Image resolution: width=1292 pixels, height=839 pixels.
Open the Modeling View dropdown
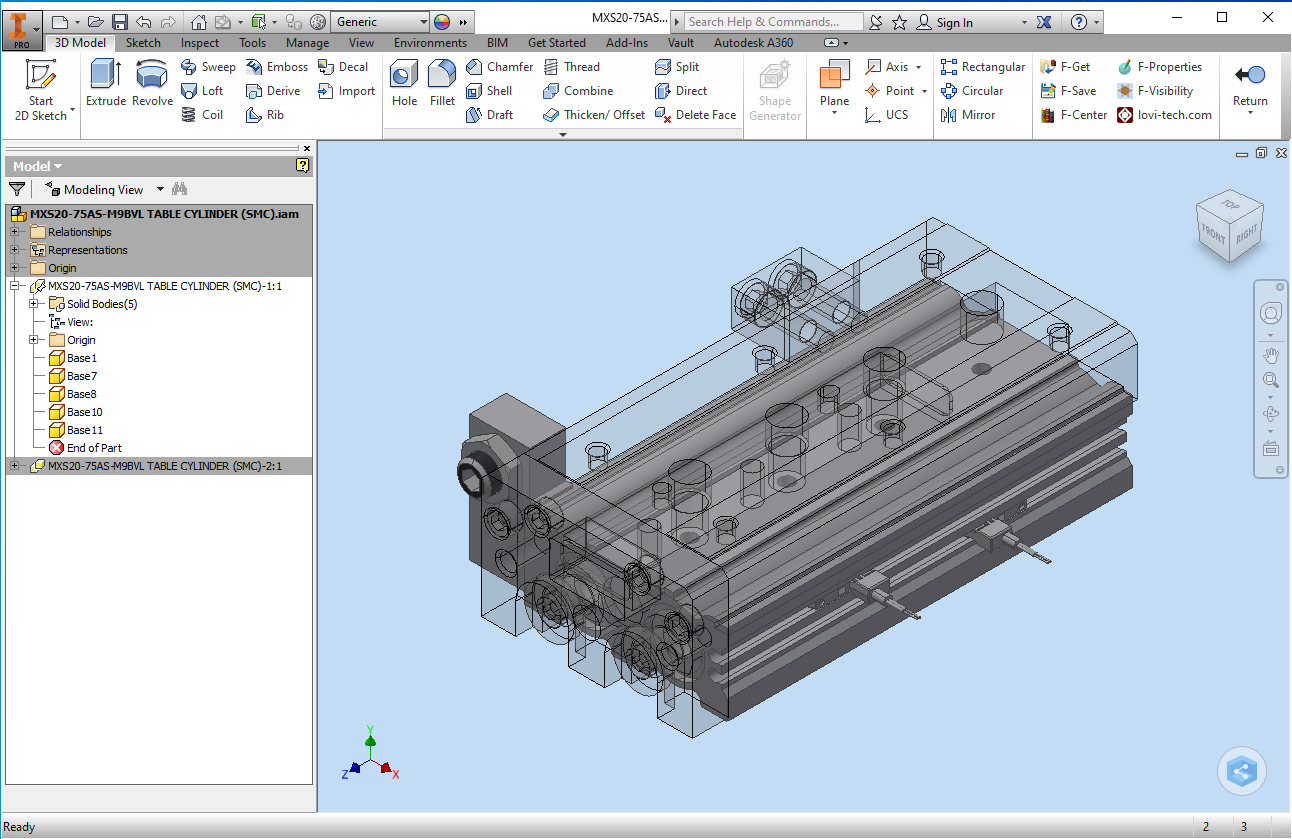point(160,190)
